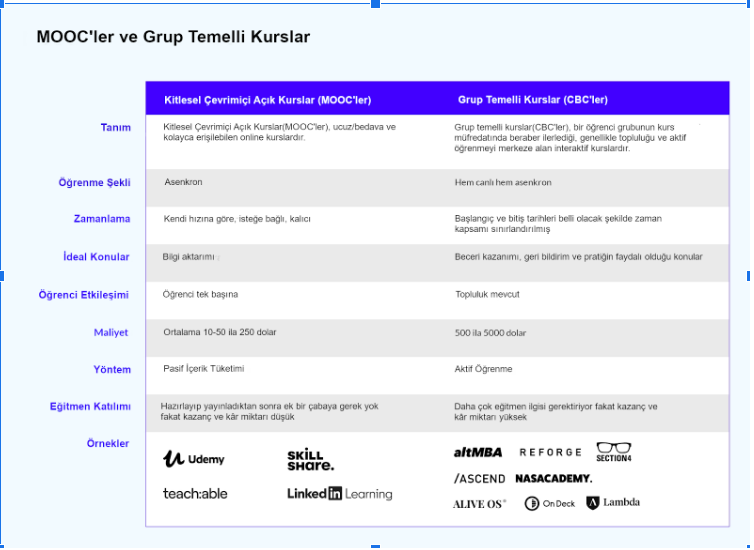Screen dimensions: 754x550
Task: Select the right-middle resize handle
Action: pos(749,276)
